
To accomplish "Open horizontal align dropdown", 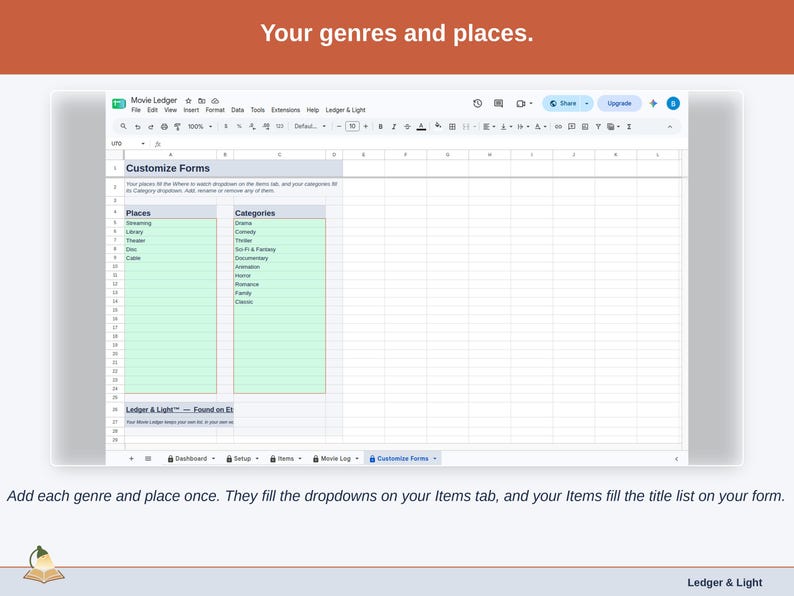I will 489,127.
